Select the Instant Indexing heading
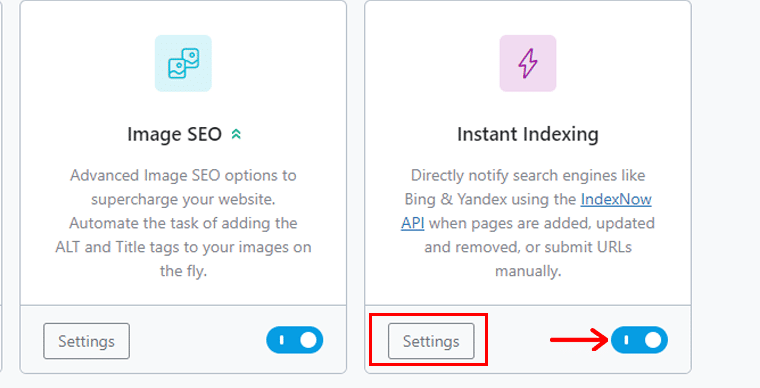The image size is (760, 388). coord(528,134)
